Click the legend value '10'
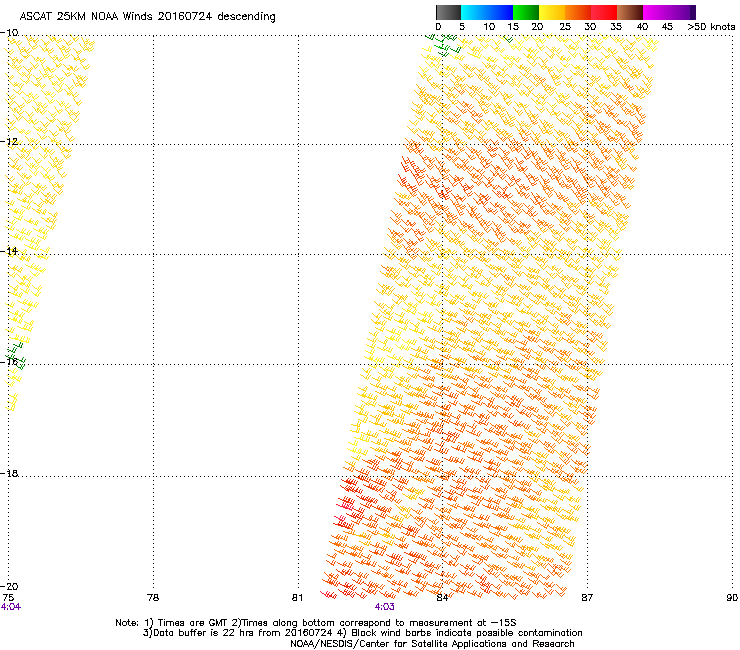The image size is (740, 650). 489,27
